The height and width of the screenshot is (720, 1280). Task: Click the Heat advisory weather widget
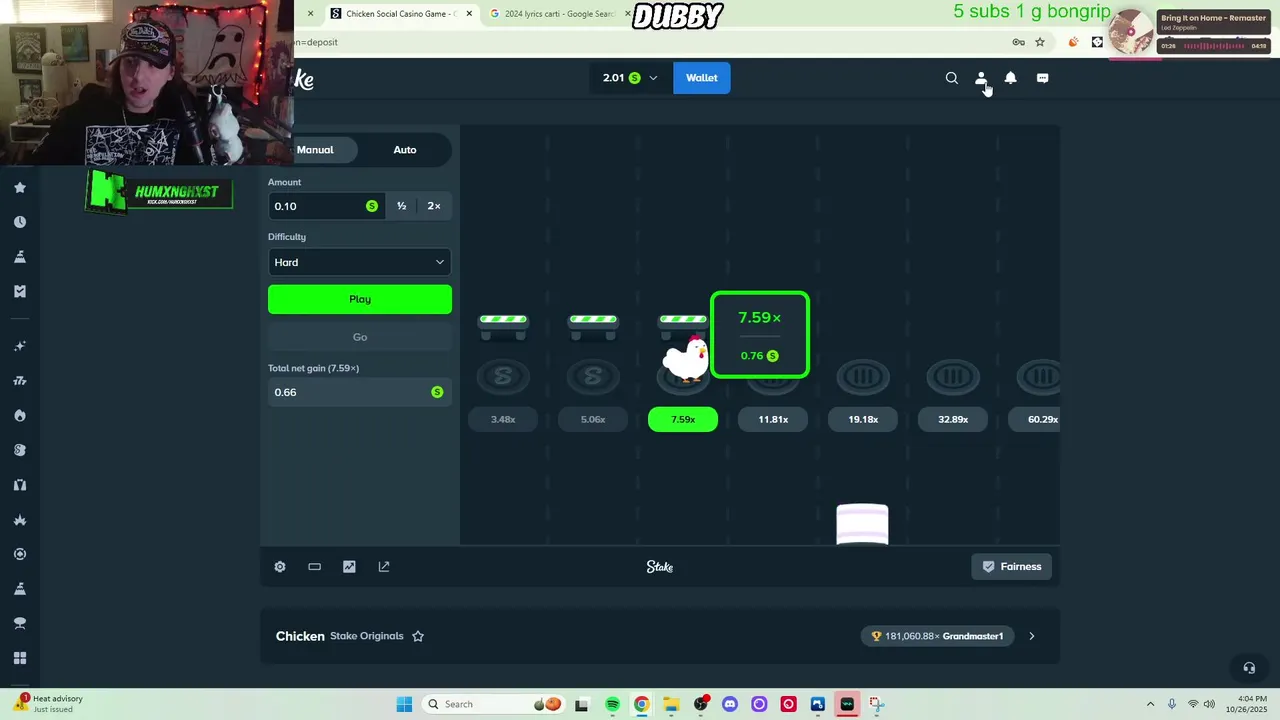tap(48, 704)
